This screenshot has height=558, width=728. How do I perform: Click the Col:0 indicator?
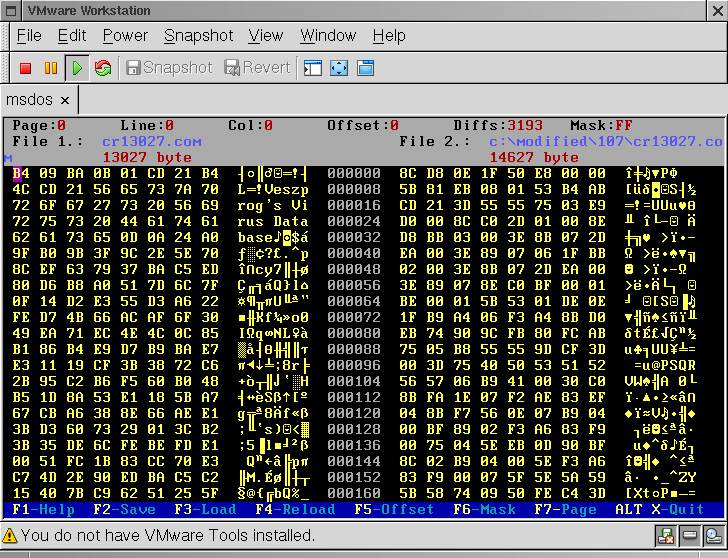click(250, 125)
